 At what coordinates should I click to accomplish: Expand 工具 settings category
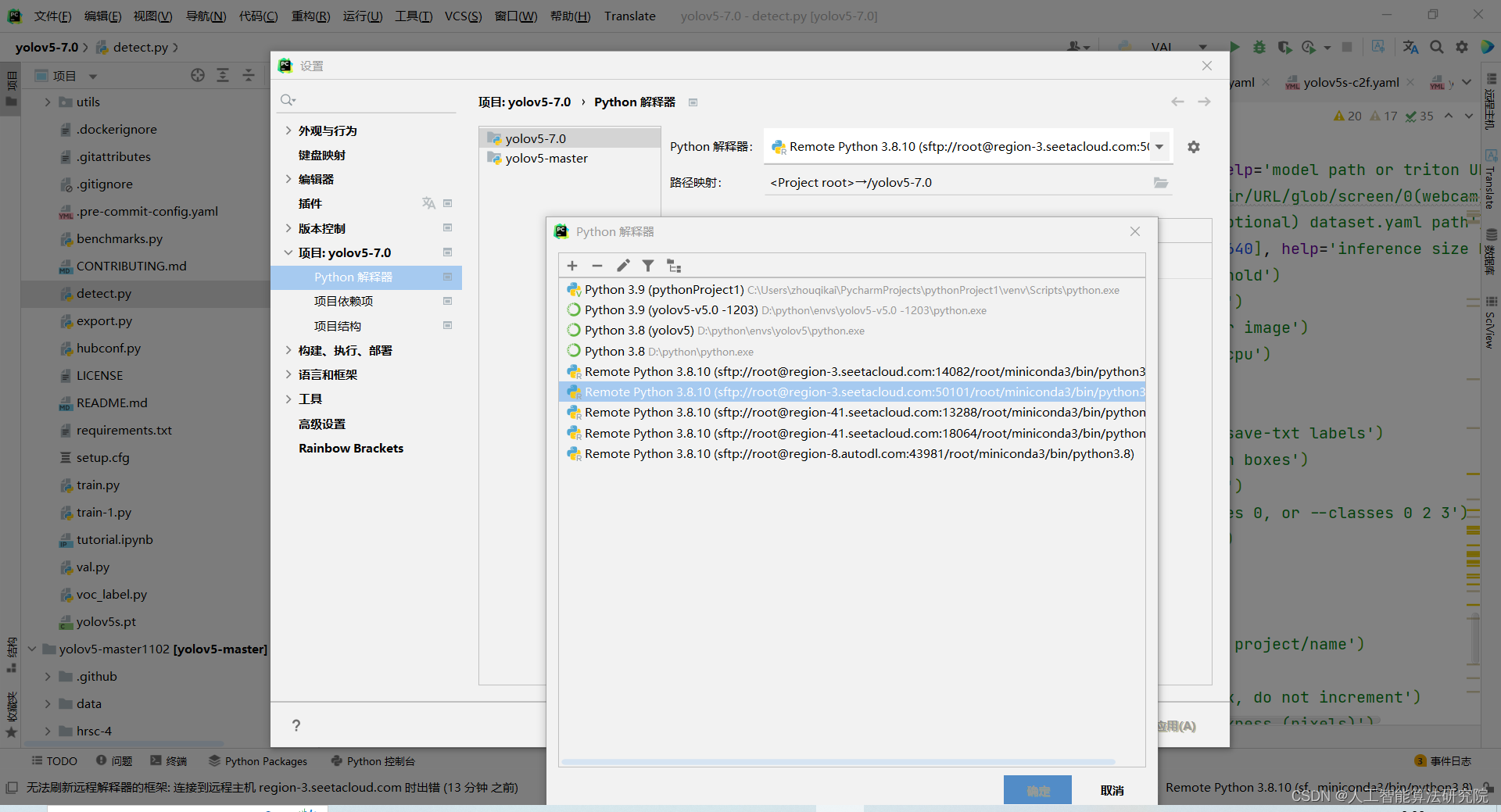pyautogui.click(x=288, y=399)
